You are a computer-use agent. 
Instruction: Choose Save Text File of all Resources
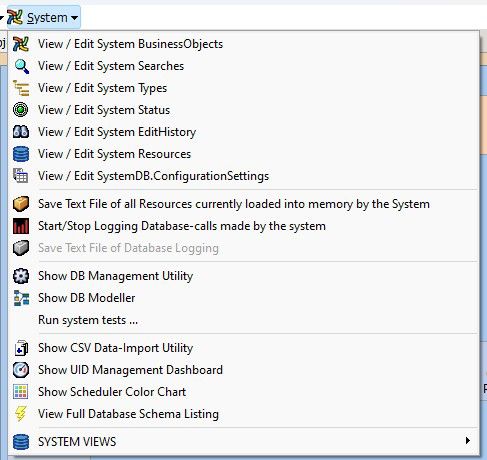point(244,204)
